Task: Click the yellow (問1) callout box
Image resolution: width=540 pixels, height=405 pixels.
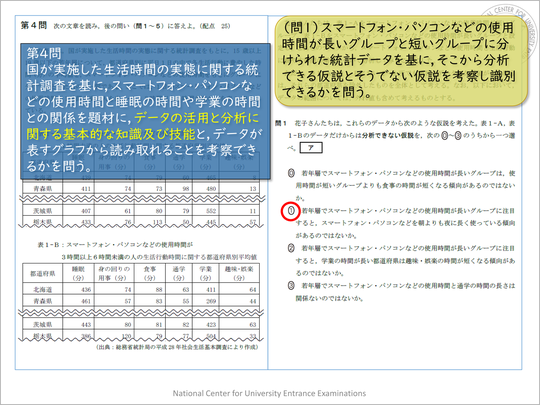Action: click(401, 60)
